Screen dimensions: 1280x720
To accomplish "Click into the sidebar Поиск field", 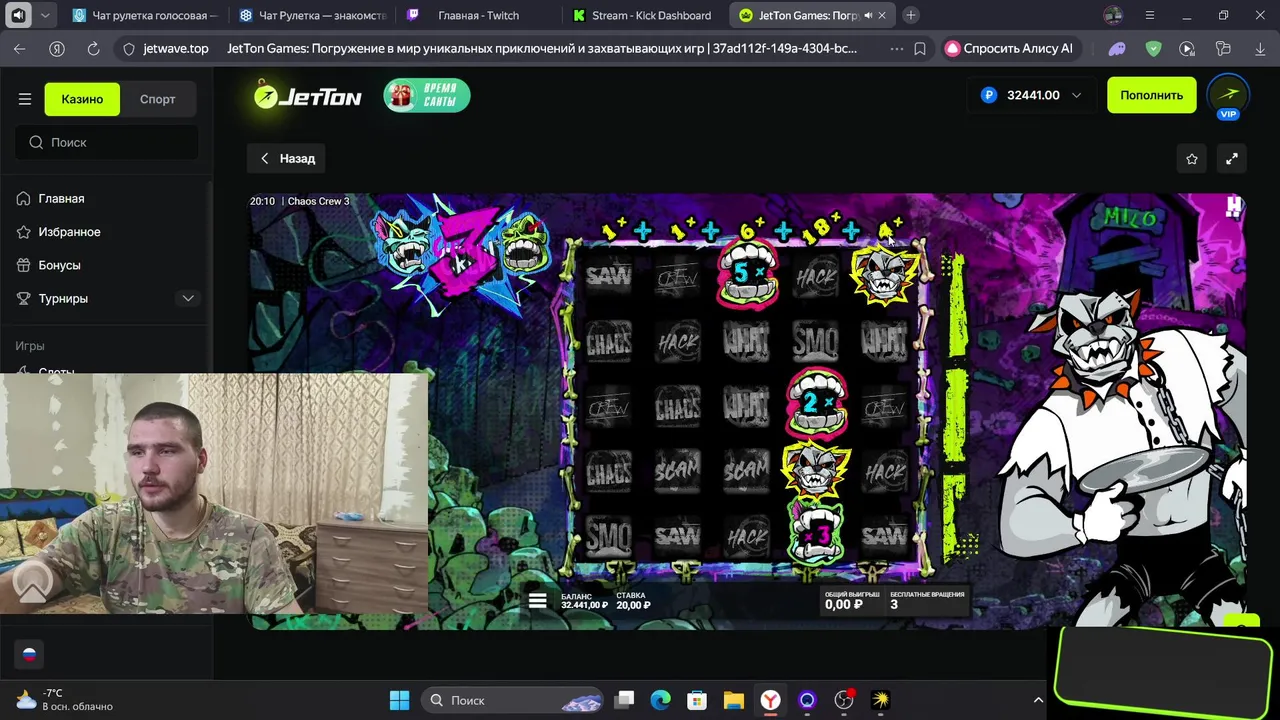I will pos(107,142).
